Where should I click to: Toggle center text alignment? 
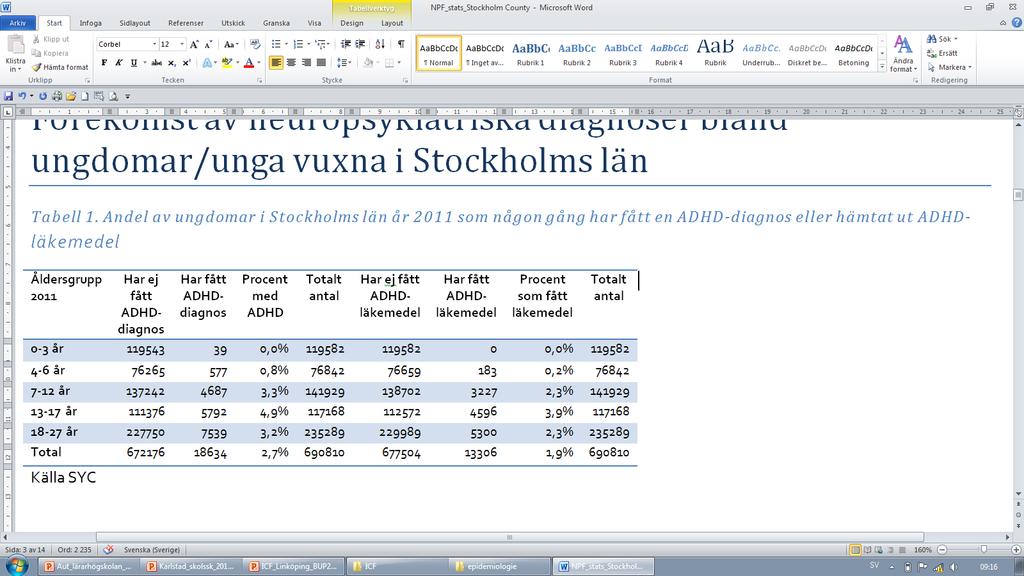click(291, 63)
